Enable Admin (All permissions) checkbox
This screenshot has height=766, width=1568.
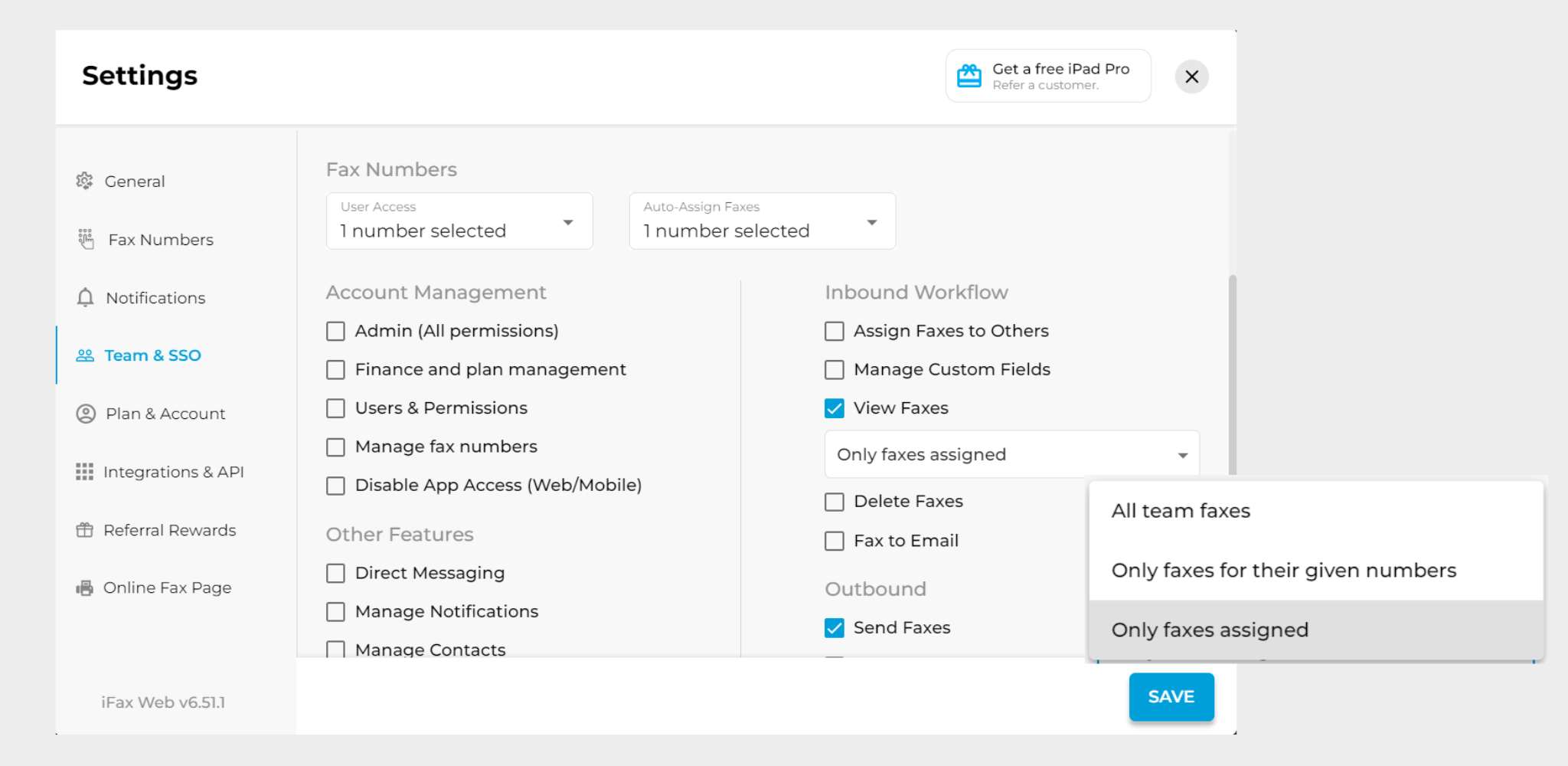tap(335, 331)
